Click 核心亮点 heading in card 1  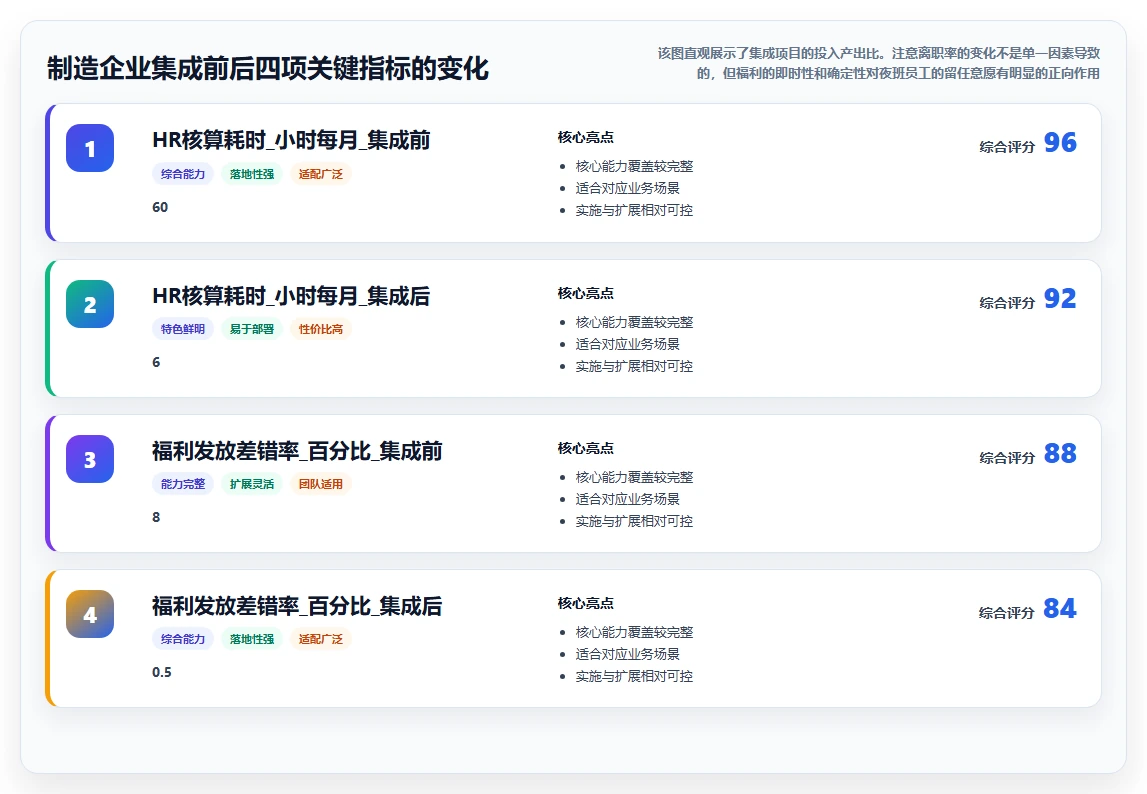tap(585, 138)
